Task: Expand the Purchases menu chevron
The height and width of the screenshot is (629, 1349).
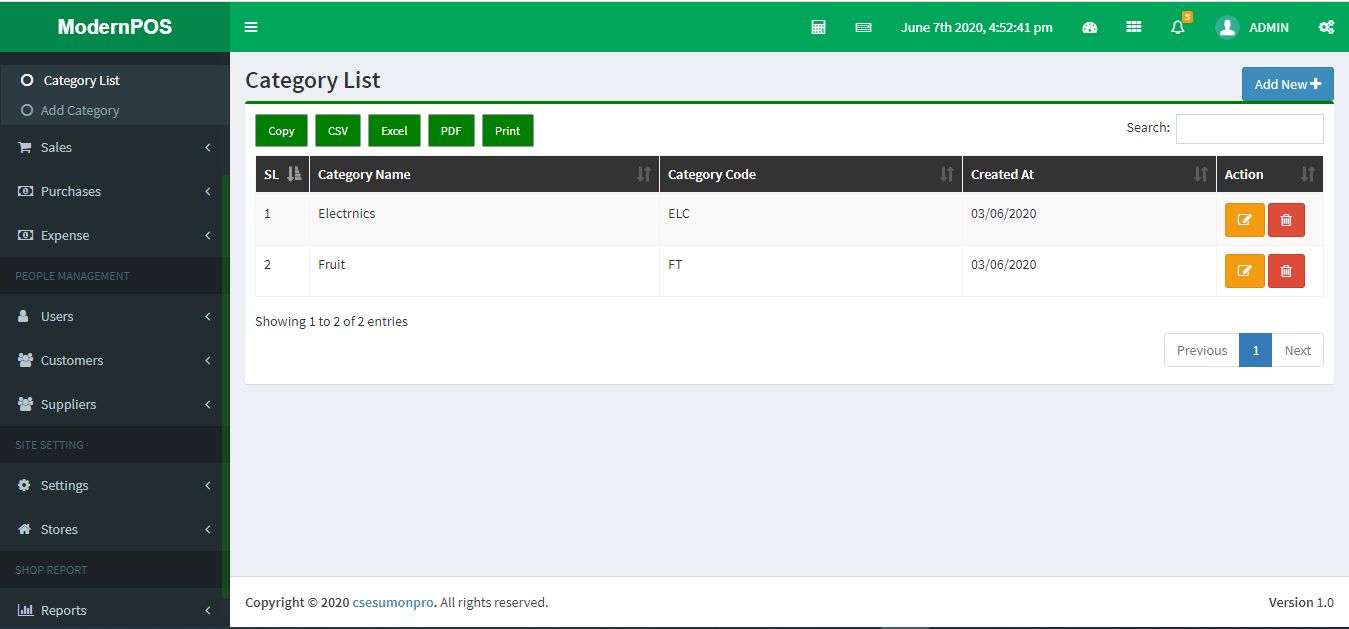Action: click(x=208, y=191)
